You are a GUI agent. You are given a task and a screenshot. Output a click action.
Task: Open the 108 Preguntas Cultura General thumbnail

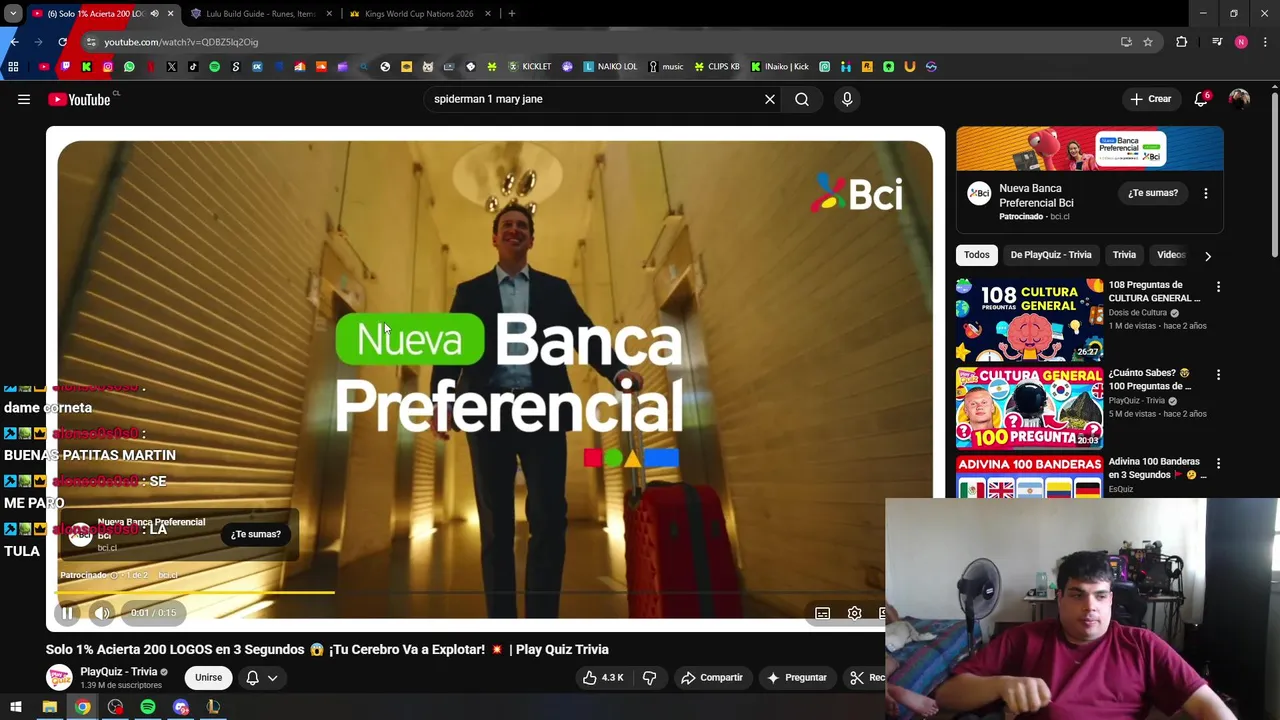[x=1029, y=319]
